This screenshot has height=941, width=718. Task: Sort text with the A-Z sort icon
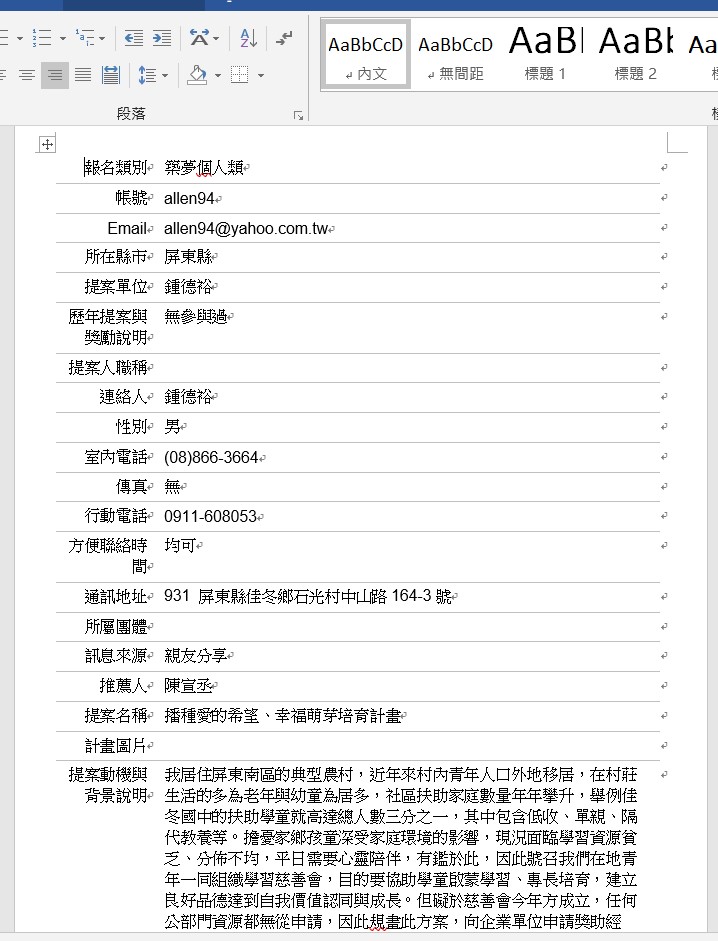(249, 38)
